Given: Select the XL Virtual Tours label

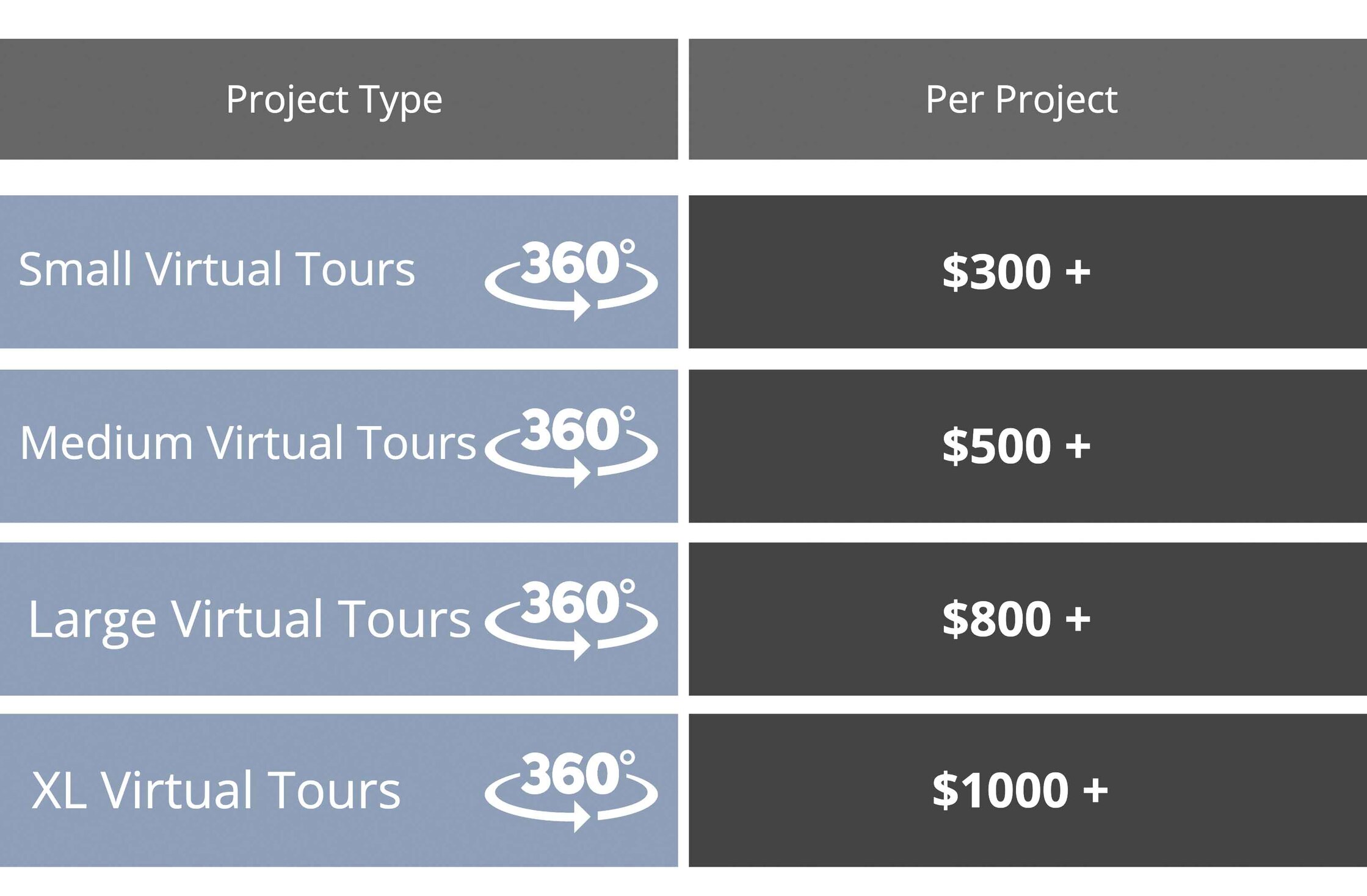Looking at the screenshot, I should tap(216, 790).
